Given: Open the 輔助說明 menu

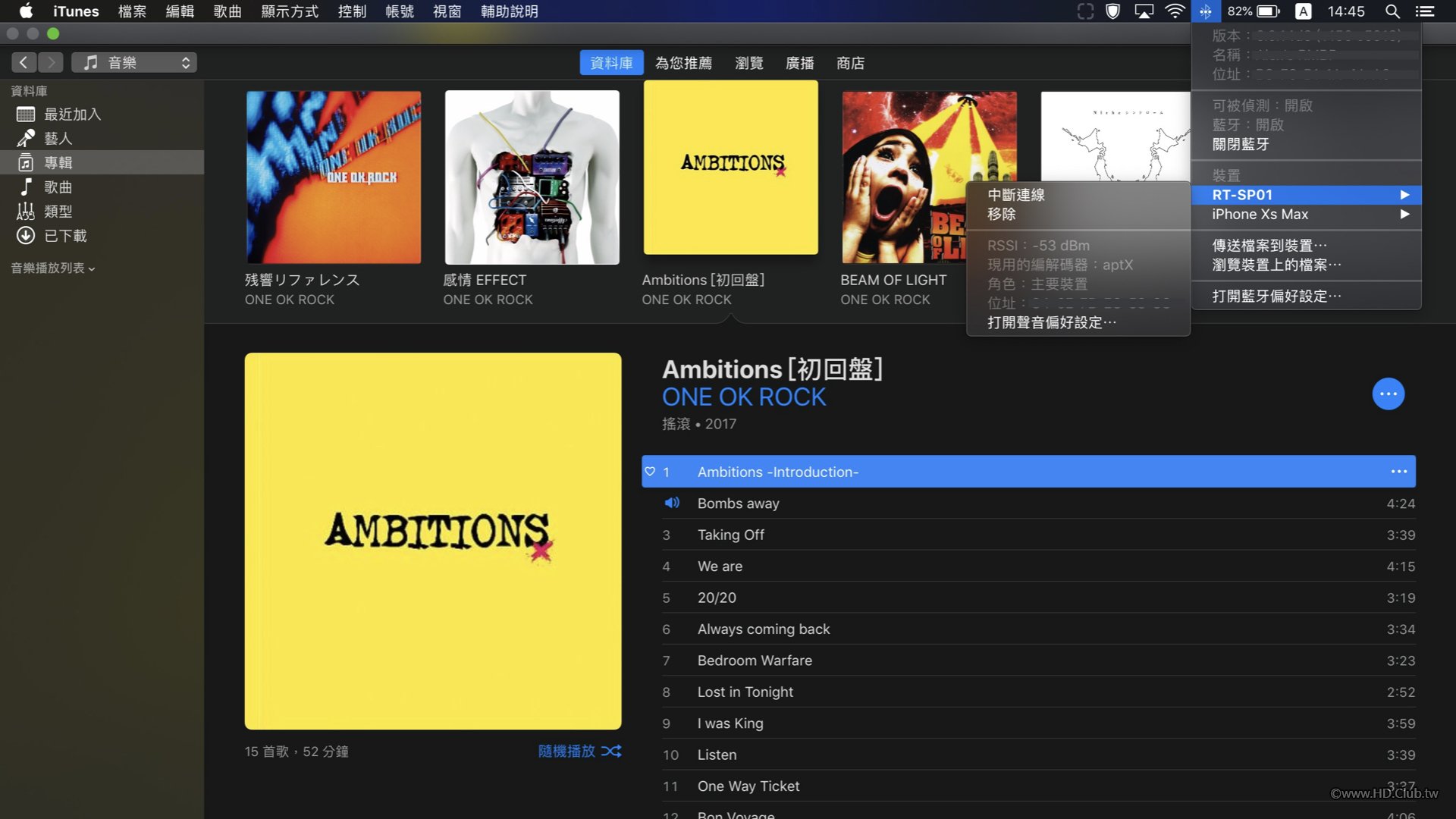Looking at the screenshot, I should point(510,11).
